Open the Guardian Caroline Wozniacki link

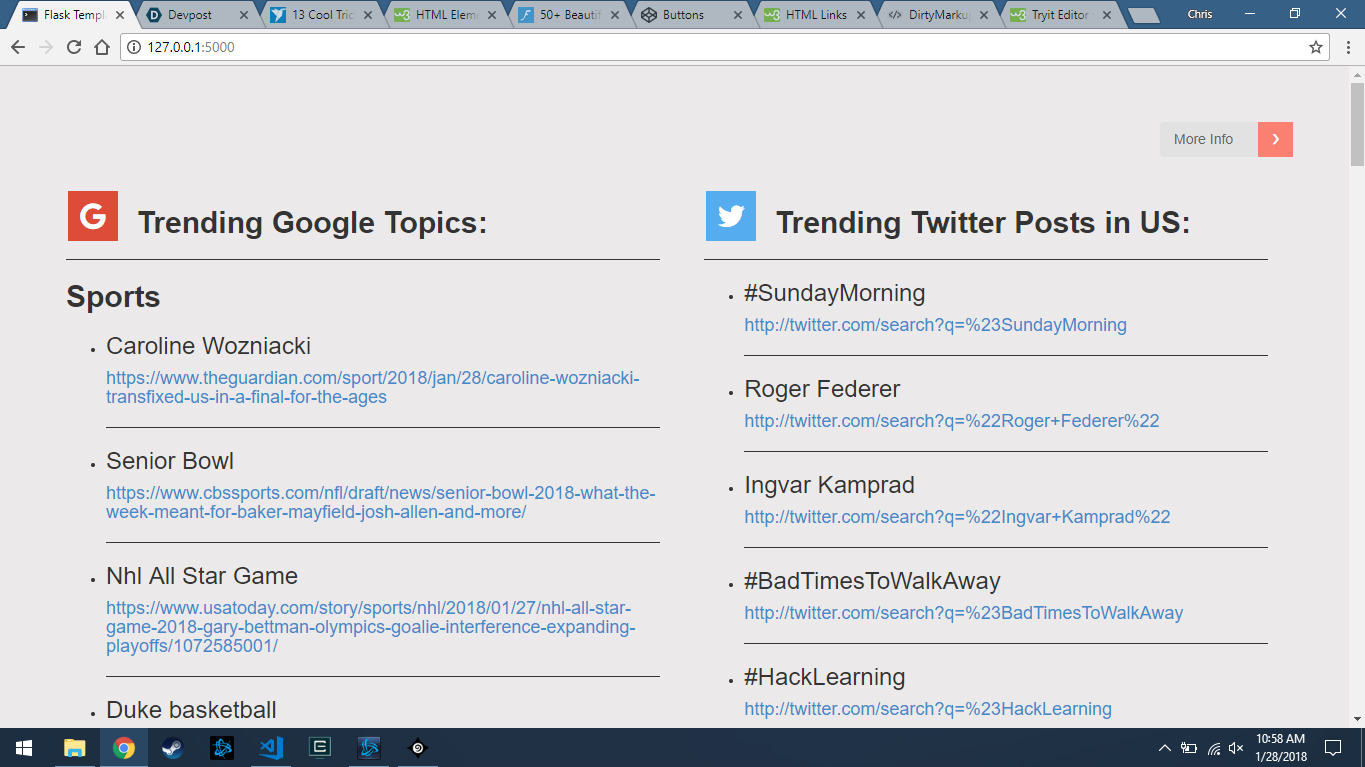click(373, 387)
